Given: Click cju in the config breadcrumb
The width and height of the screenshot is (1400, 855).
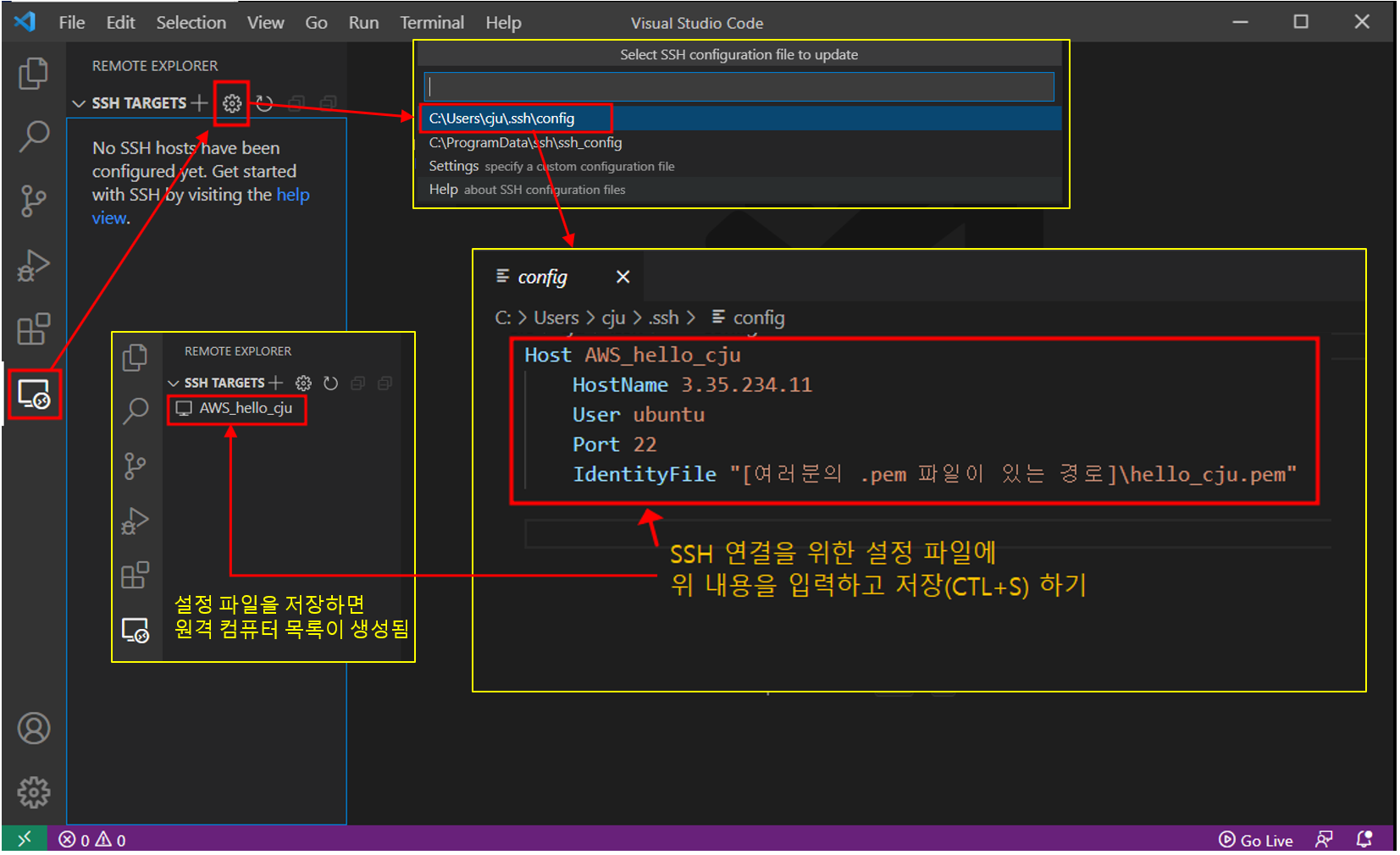Looking at the screenshot, I should click(x=613, y=317).
